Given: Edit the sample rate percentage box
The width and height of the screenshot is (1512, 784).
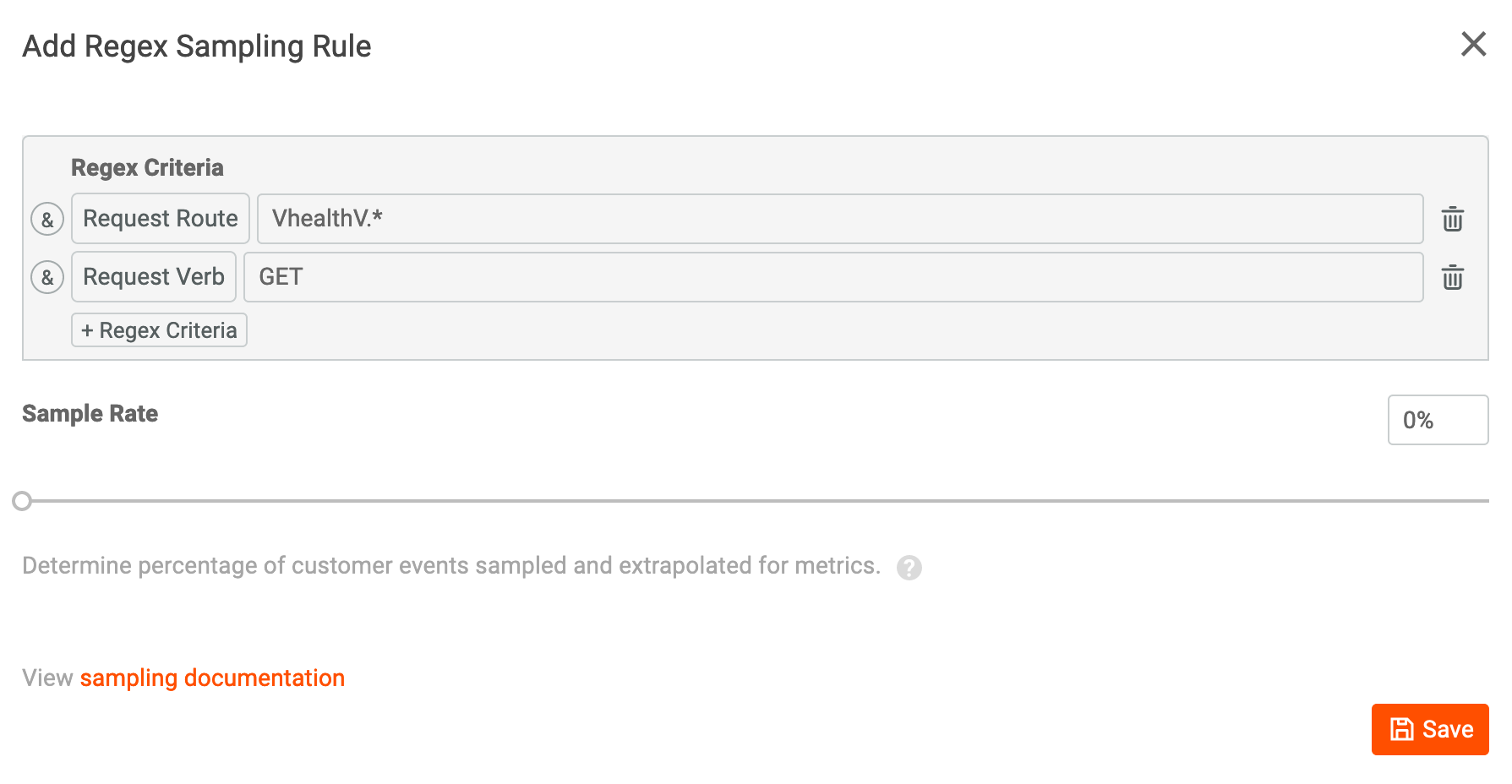Looking at the screenshot, I should (1438, 420).
